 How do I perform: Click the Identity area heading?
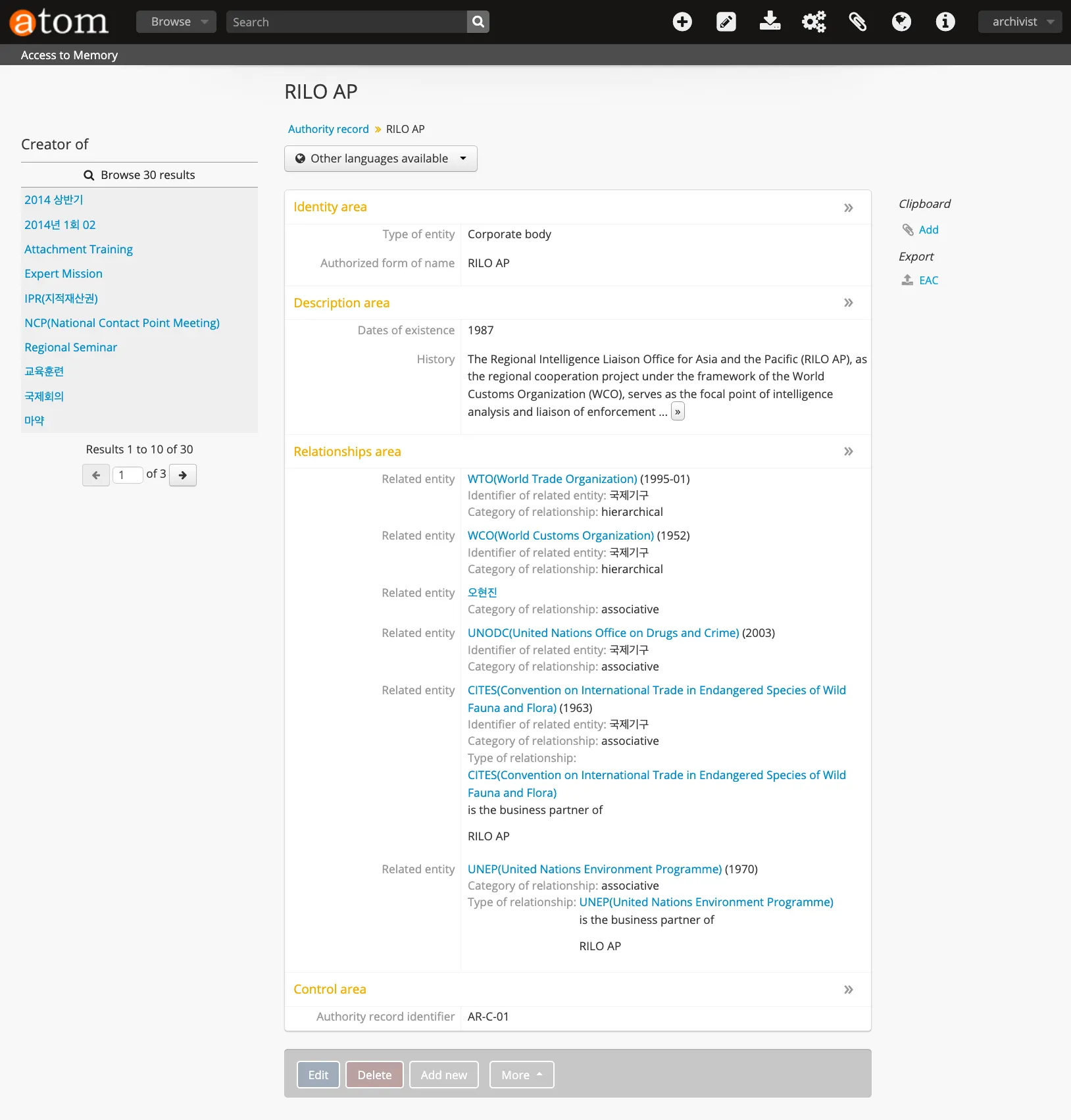tap(330, 207)
